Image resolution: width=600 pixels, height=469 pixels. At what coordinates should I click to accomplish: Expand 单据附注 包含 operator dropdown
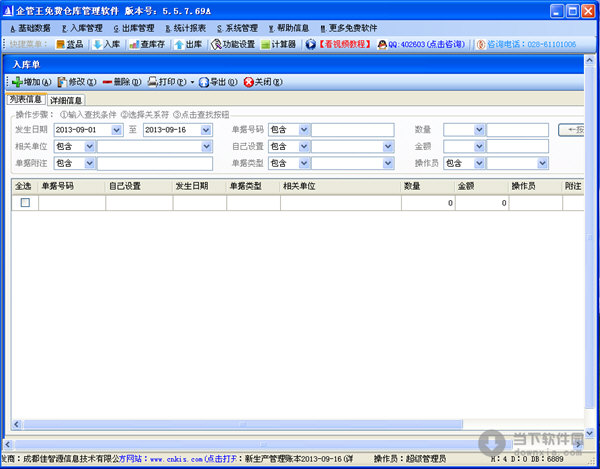(x=89, y=163)
